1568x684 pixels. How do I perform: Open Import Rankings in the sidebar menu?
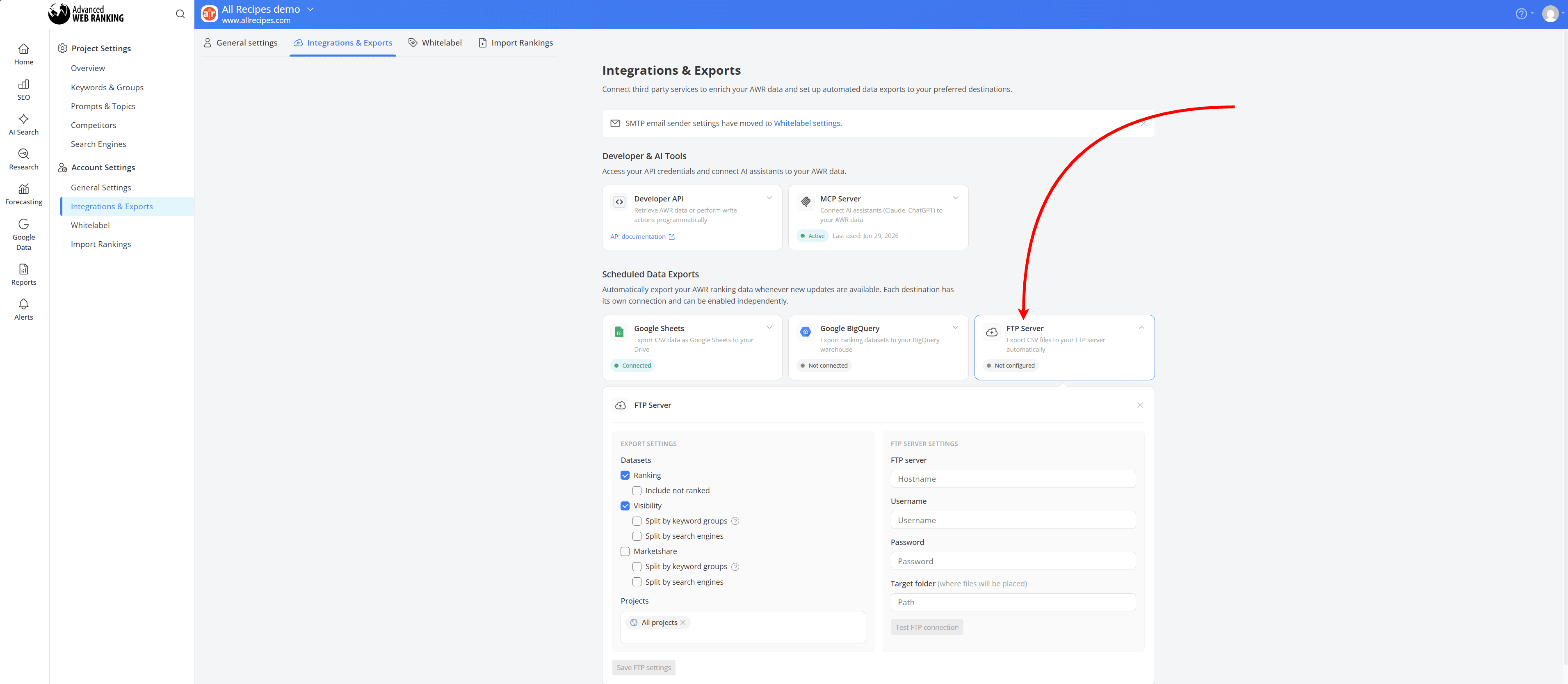click(x=101, y=244)
